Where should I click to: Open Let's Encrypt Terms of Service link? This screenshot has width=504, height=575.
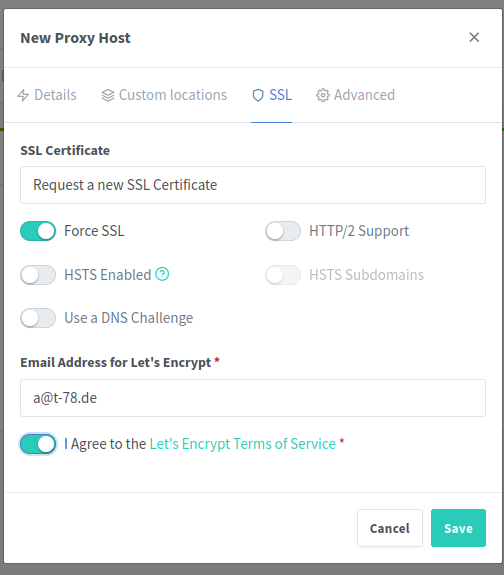point(242,444)
